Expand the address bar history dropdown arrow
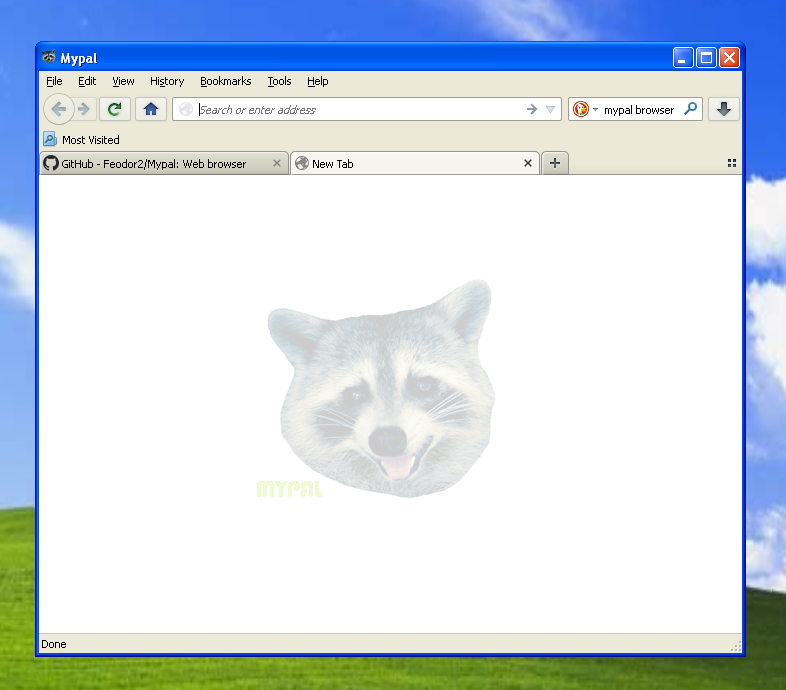786x690 pixels. click(550, 109)
